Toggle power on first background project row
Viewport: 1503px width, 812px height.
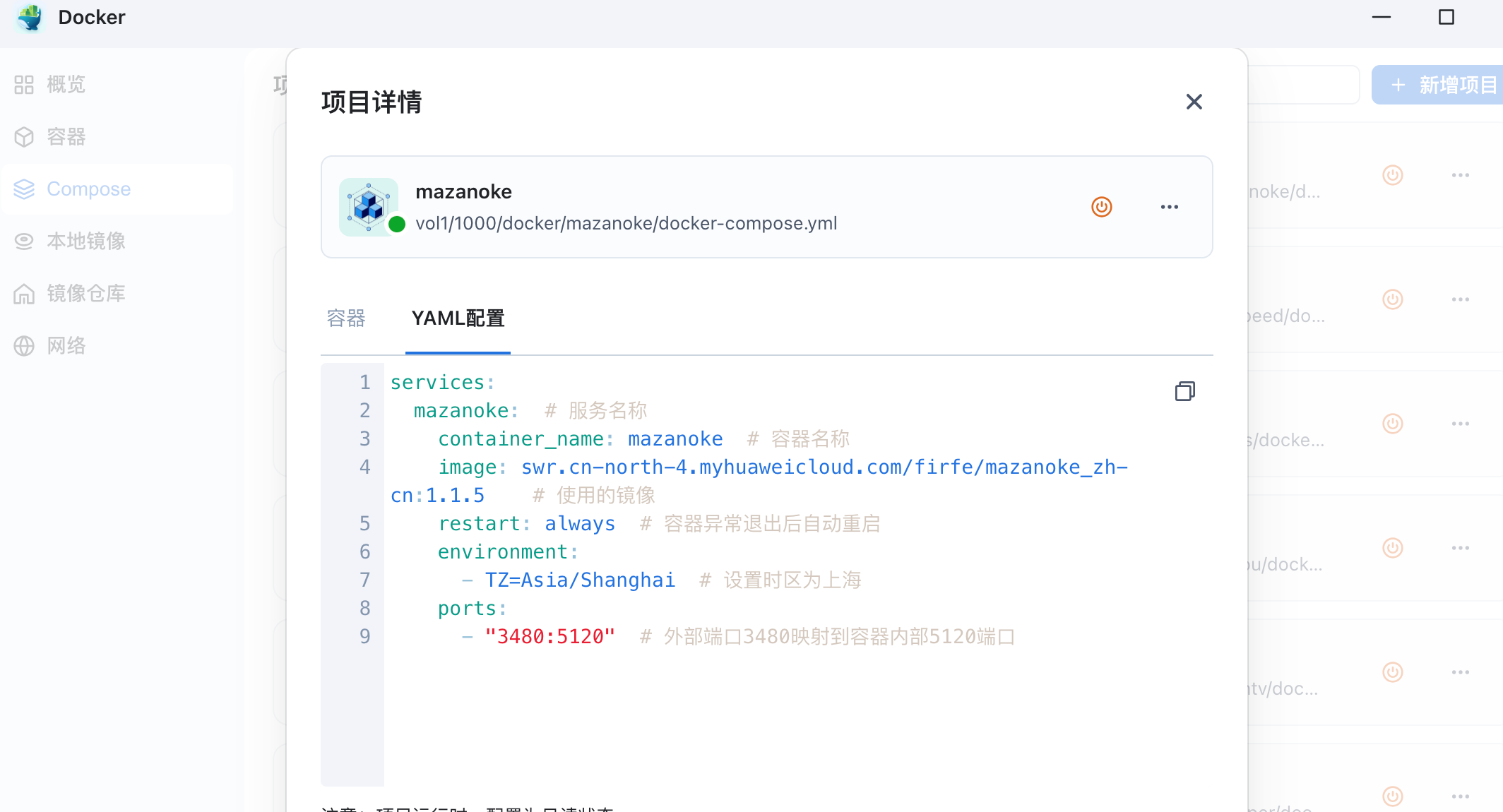(1392, 175)
